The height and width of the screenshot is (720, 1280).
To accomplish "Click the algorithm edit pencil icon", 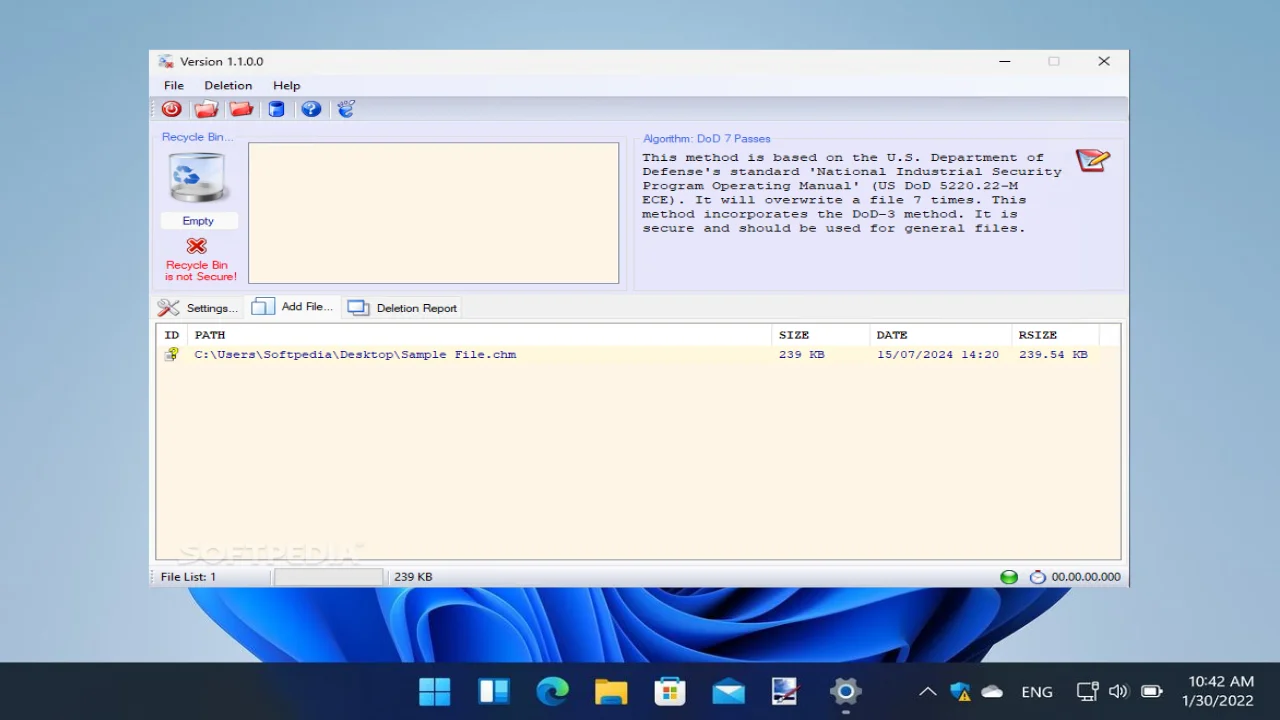I will 1093,160.
